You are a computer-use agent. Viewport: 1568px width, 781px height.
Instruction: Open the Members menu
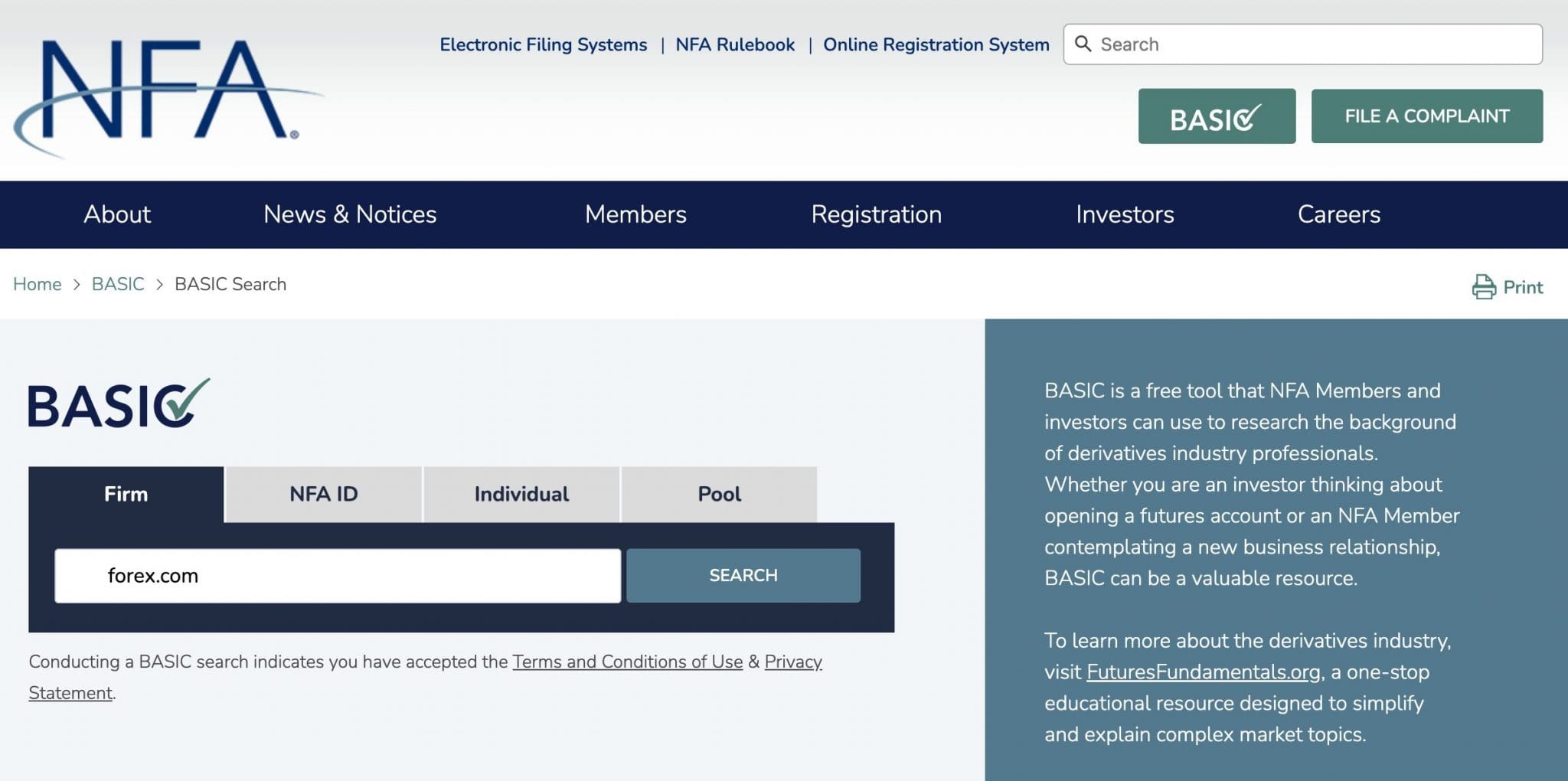[x=635, y=214]
